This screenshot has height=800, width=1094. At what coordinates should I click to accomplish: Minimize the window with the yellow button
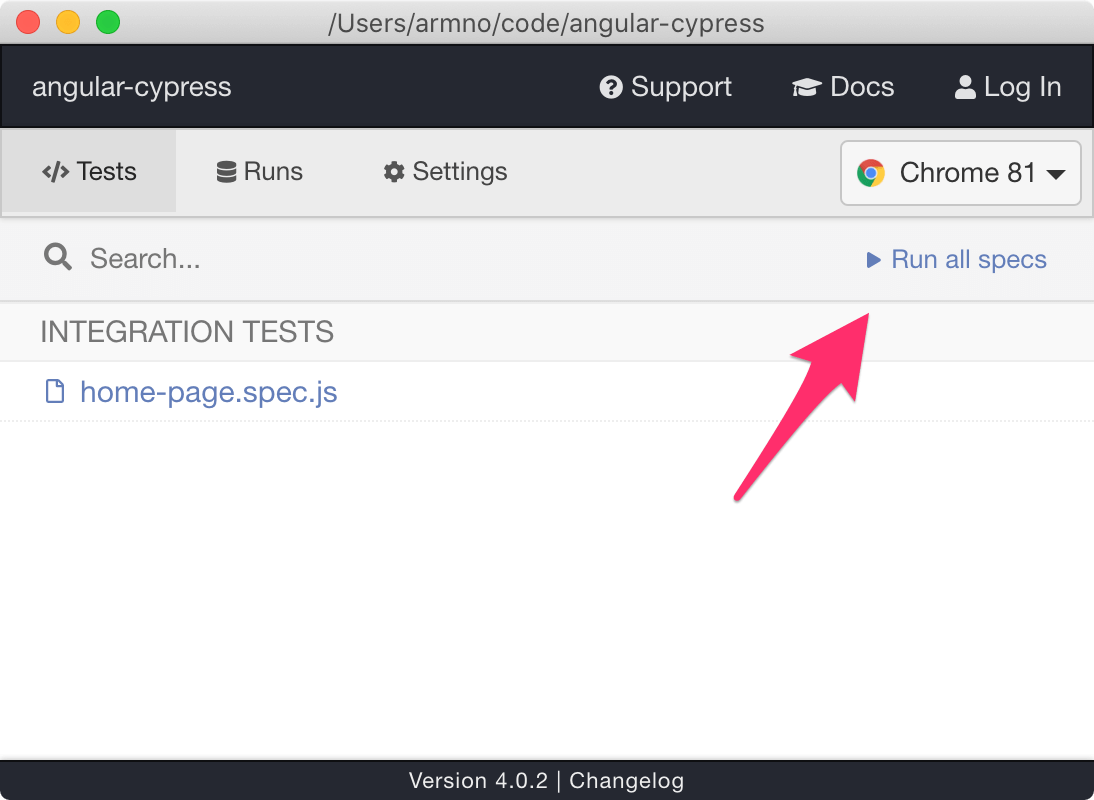(x=68, y=22)
